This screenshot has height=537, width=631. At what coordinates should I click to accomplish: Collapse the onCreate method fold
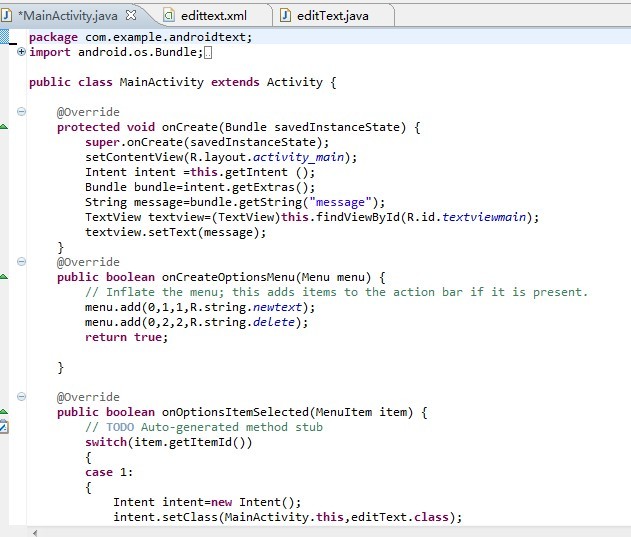(x=21, y=112)
